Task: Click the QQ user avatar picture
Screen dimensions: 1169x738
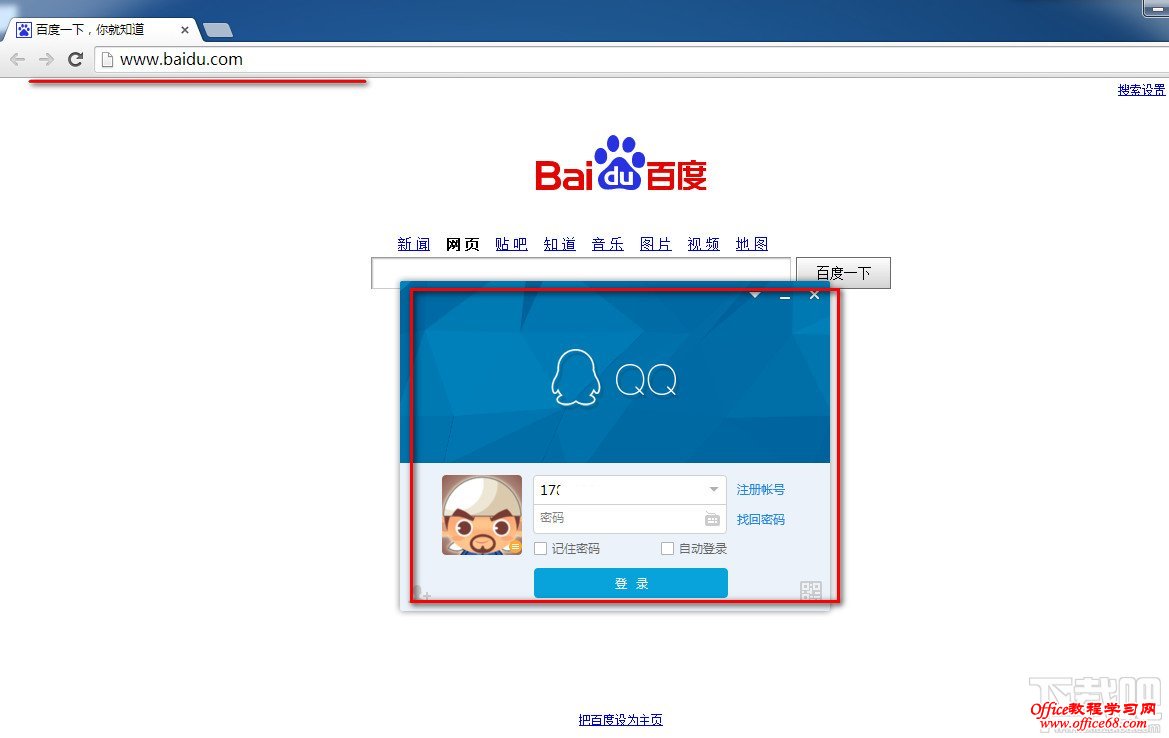Action: coord(482,515)
